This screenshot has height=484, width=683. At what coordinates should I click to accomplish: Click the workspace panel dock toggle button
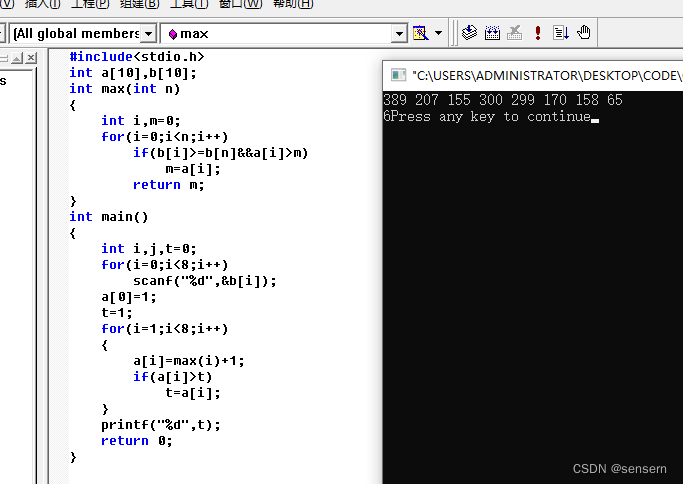click(x=17, y=58)
